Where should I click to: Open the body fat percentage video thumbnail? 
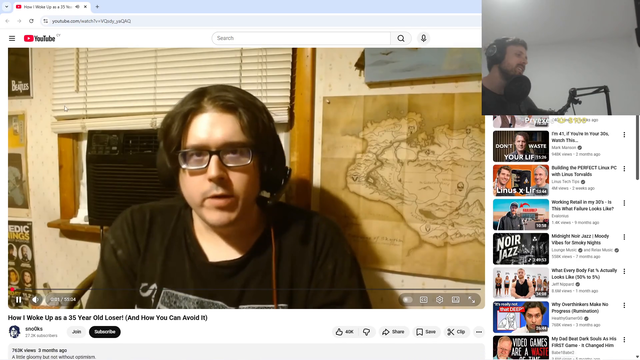pyautogui.click(x=521, y=283)
